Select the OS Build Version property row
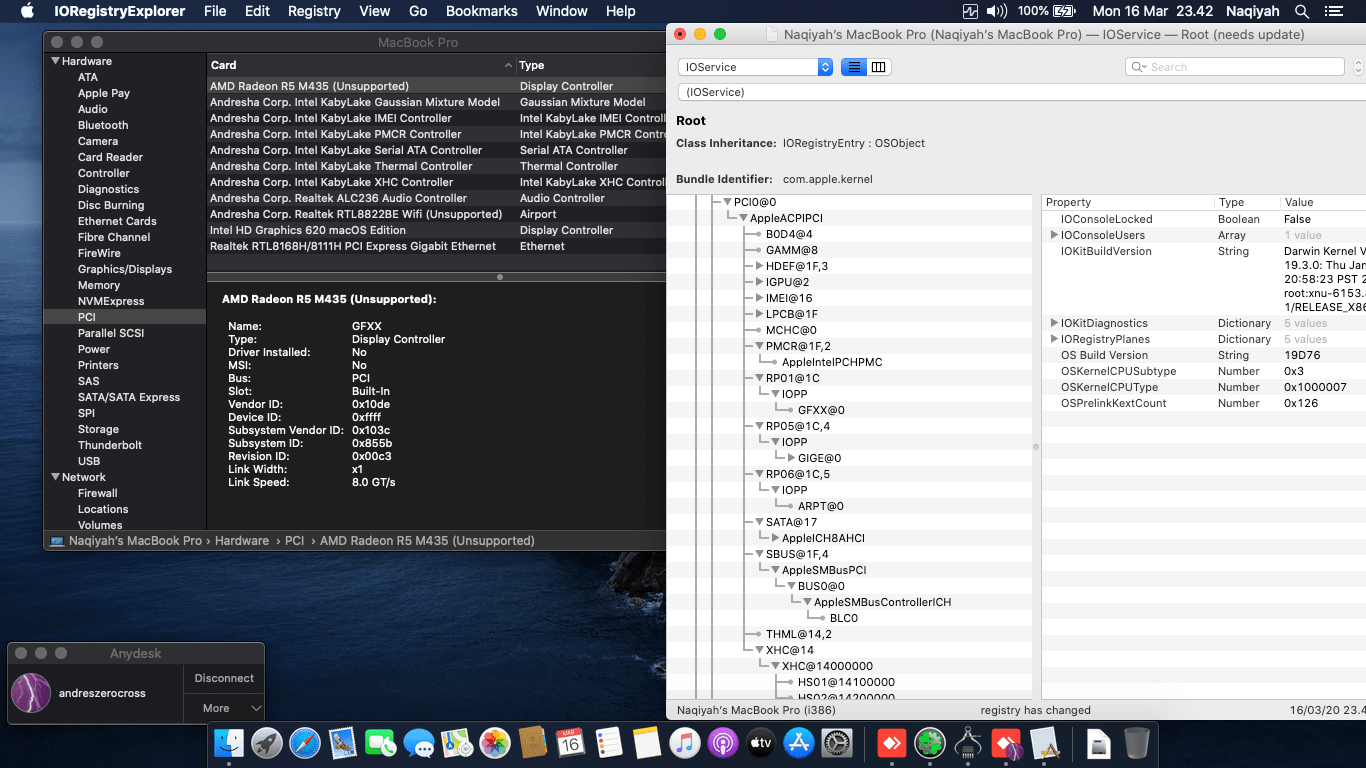1366x768 pixels. [x=1204, y=355]
